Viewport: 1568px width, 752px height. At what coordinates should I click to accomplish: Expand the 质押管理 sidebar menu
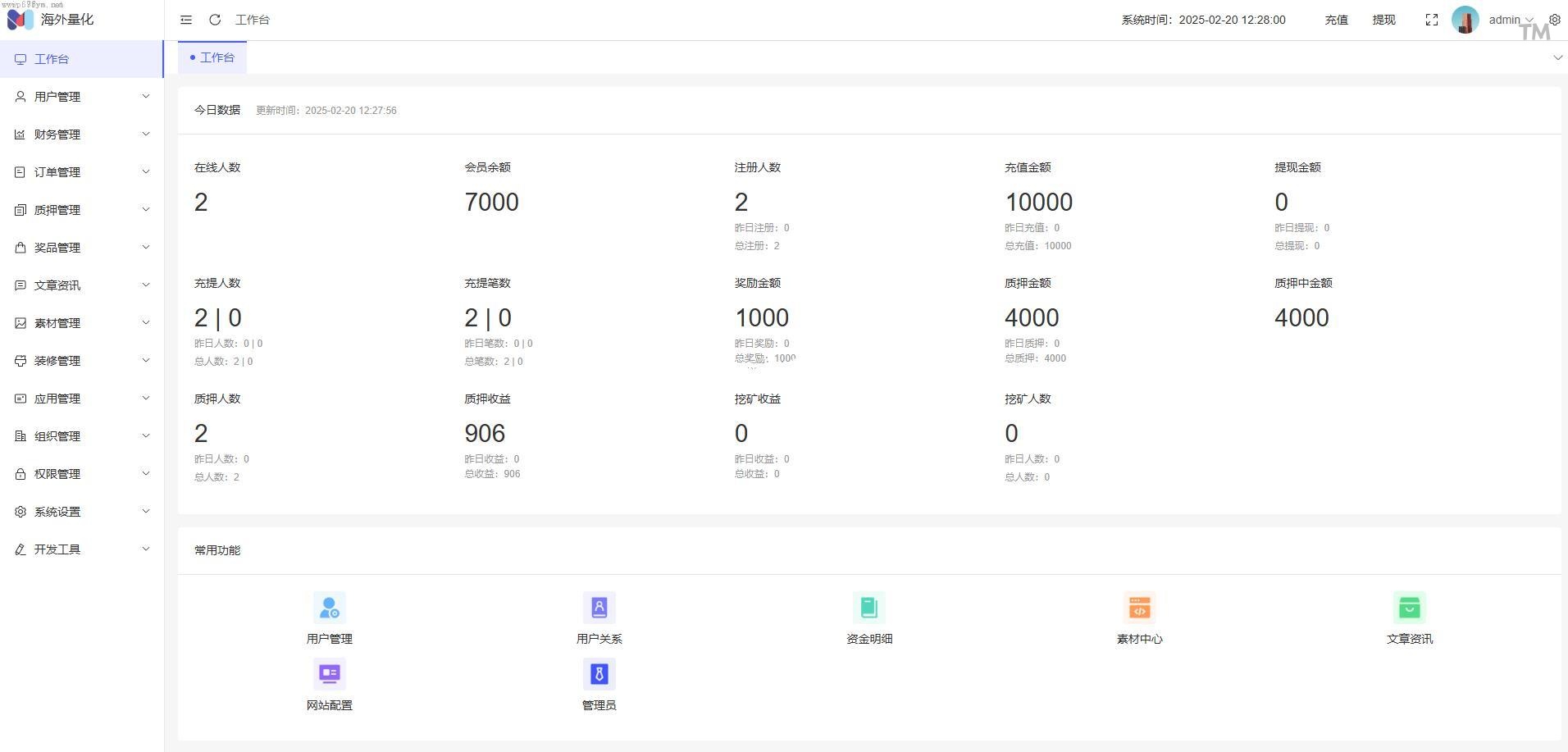[82, 210]
